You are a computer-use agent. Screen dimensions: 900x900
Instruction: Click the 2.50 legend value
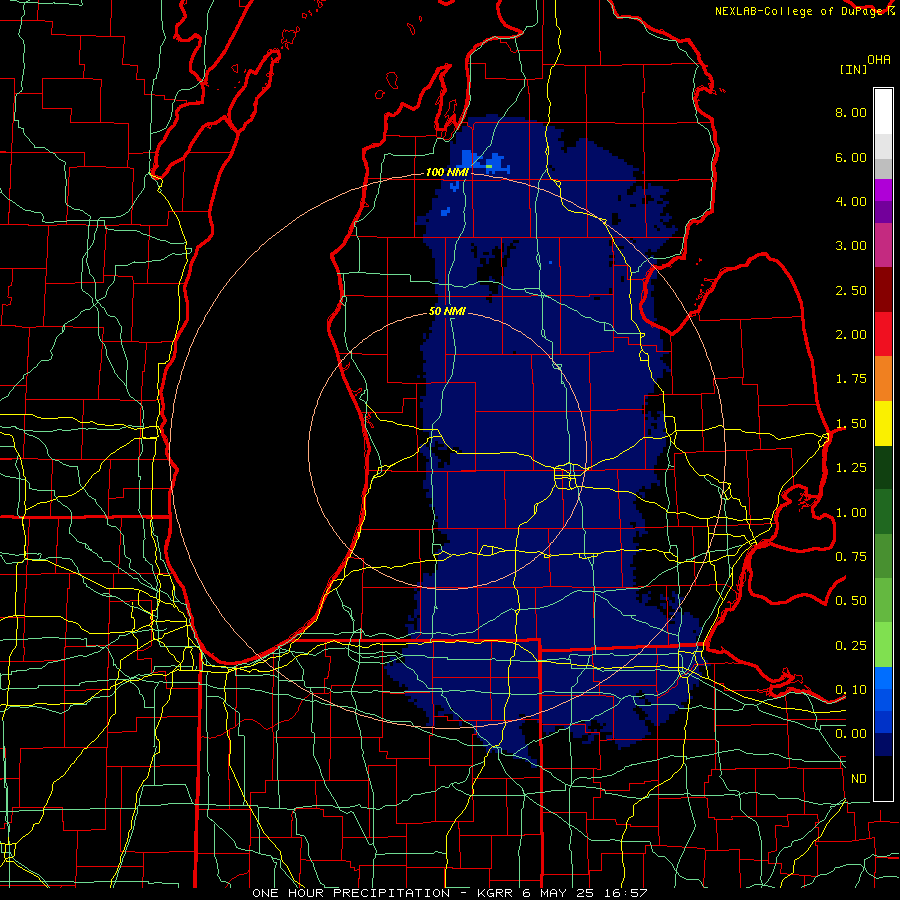pyautogui.click(x=851, y=290)
